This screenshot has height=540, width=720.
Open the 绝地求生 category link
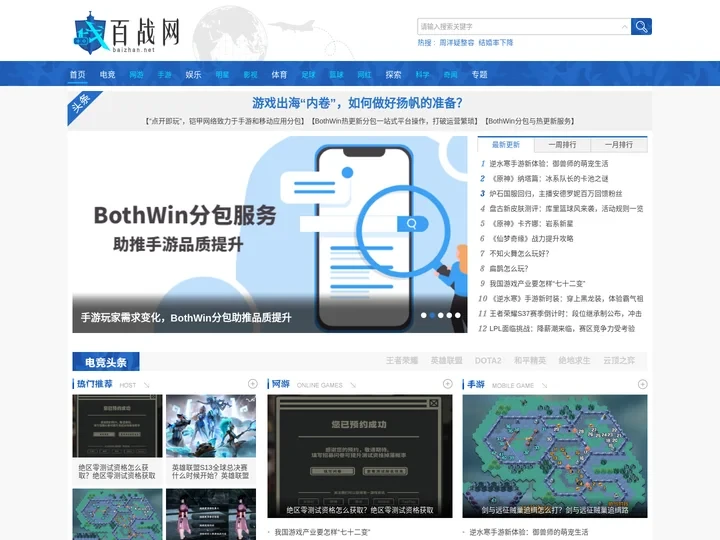tap(574, 361)
